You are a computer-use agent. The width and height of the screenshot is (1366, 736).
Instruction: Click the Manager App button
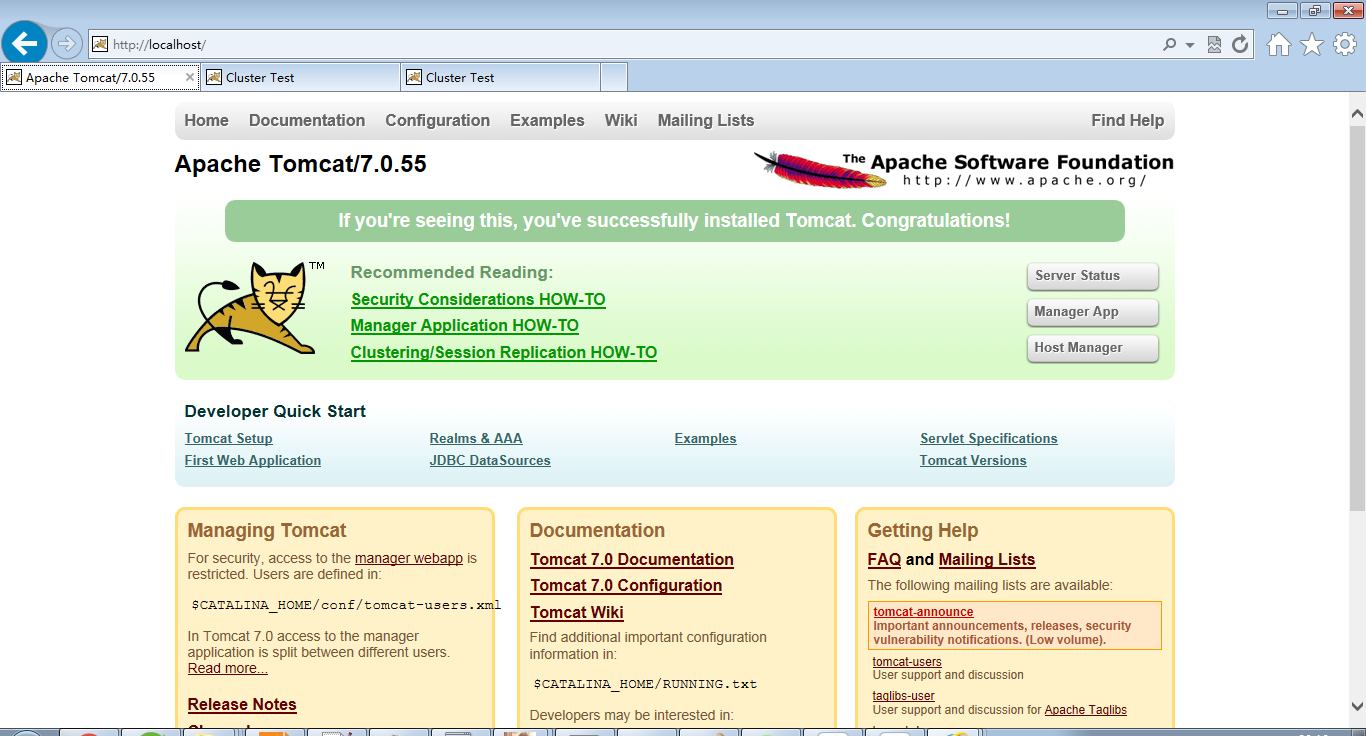pyautogui.click(x=1092, y=312)
